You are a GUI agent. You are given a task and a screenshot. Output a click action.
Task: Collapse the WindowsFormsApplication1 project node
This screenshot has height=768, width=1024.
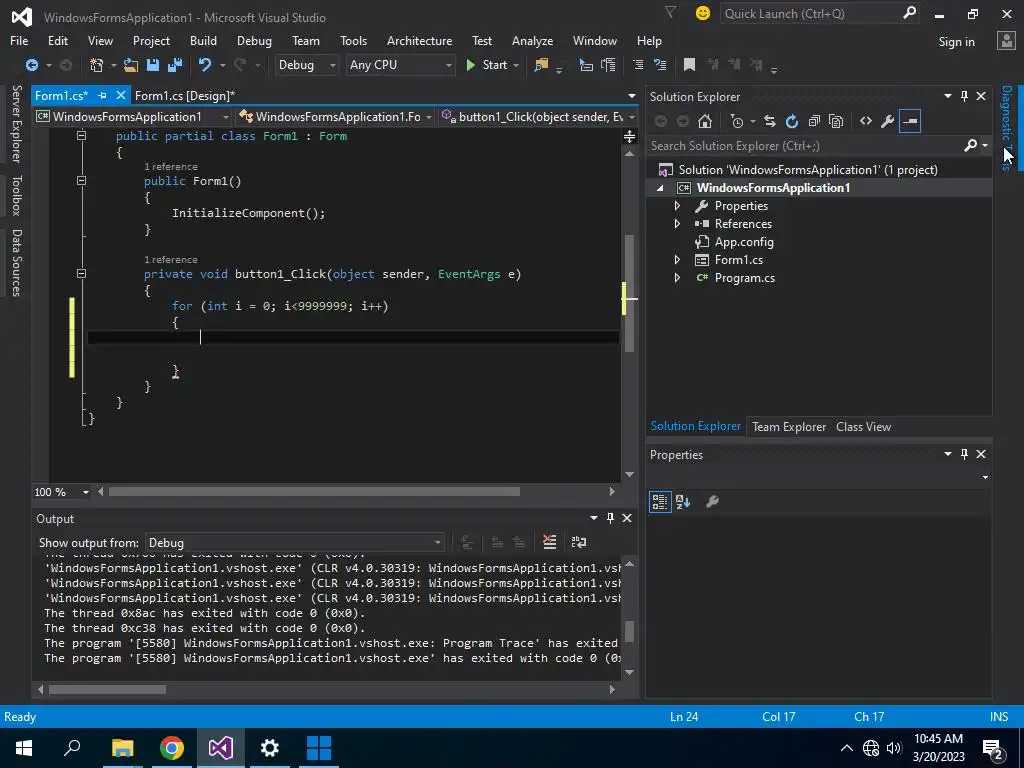(660, 188)
